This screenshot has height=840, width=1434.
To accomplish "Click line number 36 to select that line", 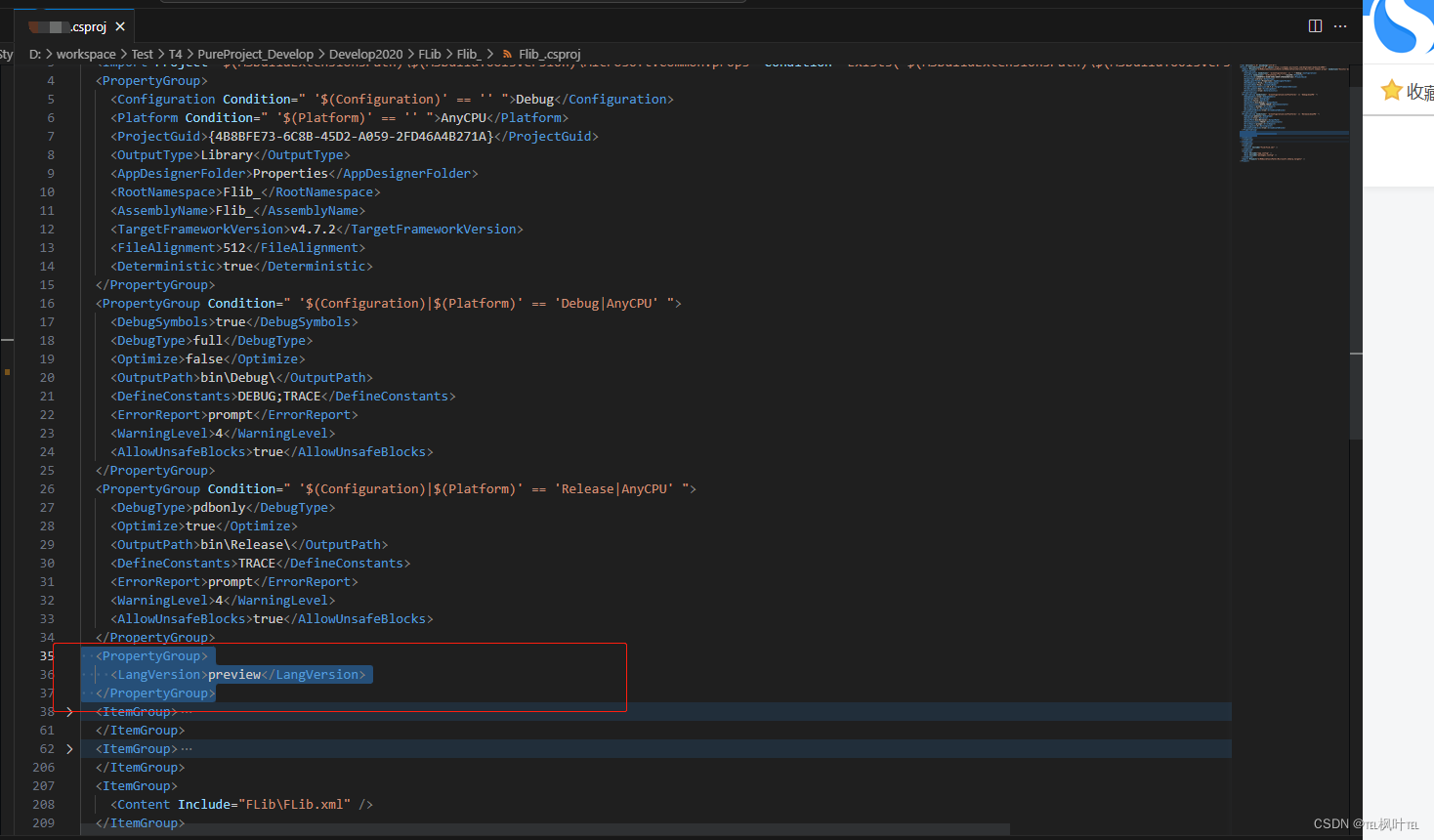I will [x=45, y=674].
